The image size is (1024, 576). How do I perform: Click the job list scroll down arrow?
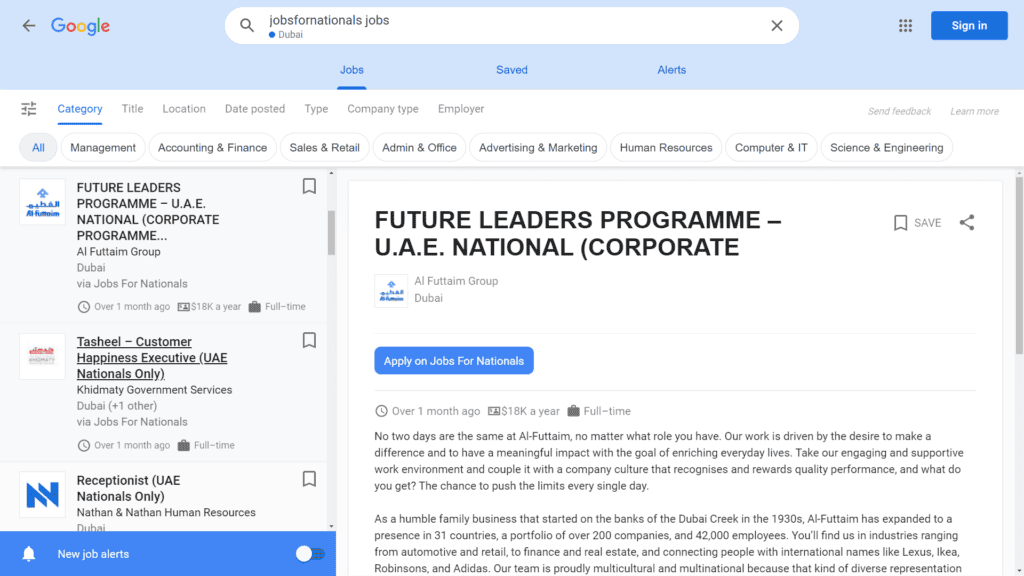(x=331, y=526)
